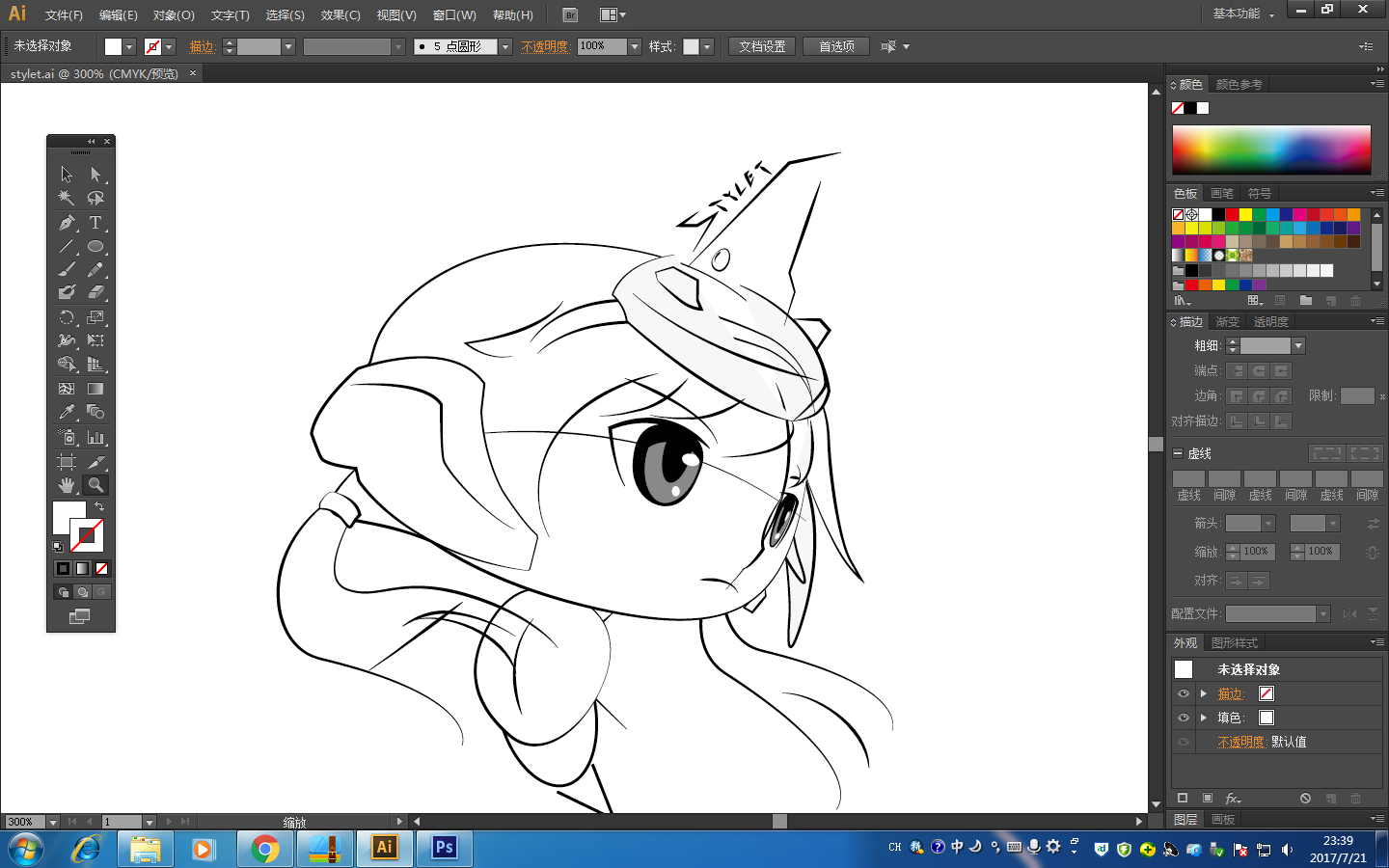Image resolution: width=1389 pixels, height=868 pixels.
Task: Open Adobe Bridge via Br icon
Action: point(570,15)
